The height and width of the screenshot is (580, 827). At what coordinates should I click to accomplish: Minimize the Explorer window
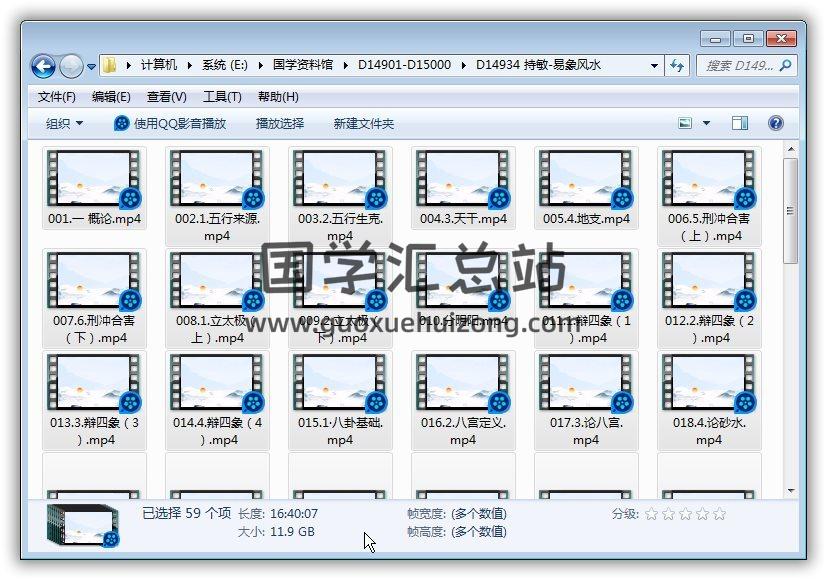pos(715,38)
